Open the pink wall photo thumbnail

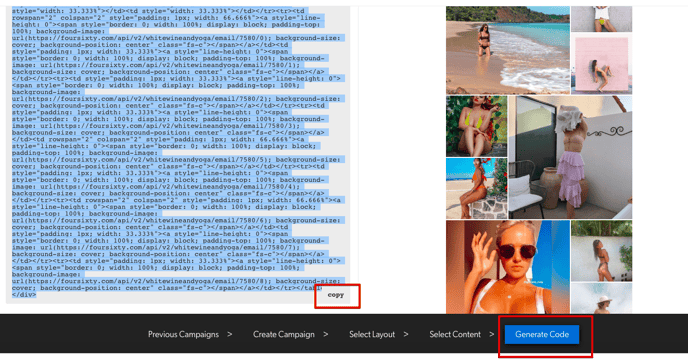pos(602,64)
